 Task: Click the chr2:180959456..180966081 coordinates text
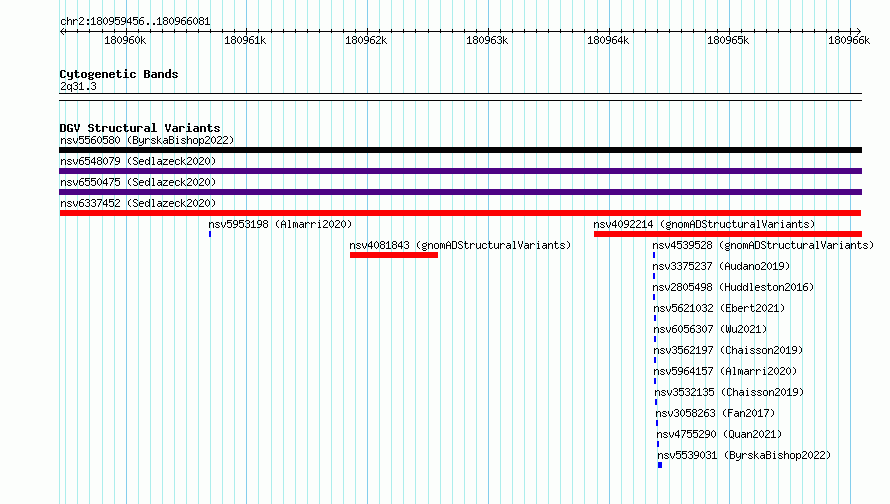[x=135, y=21]
